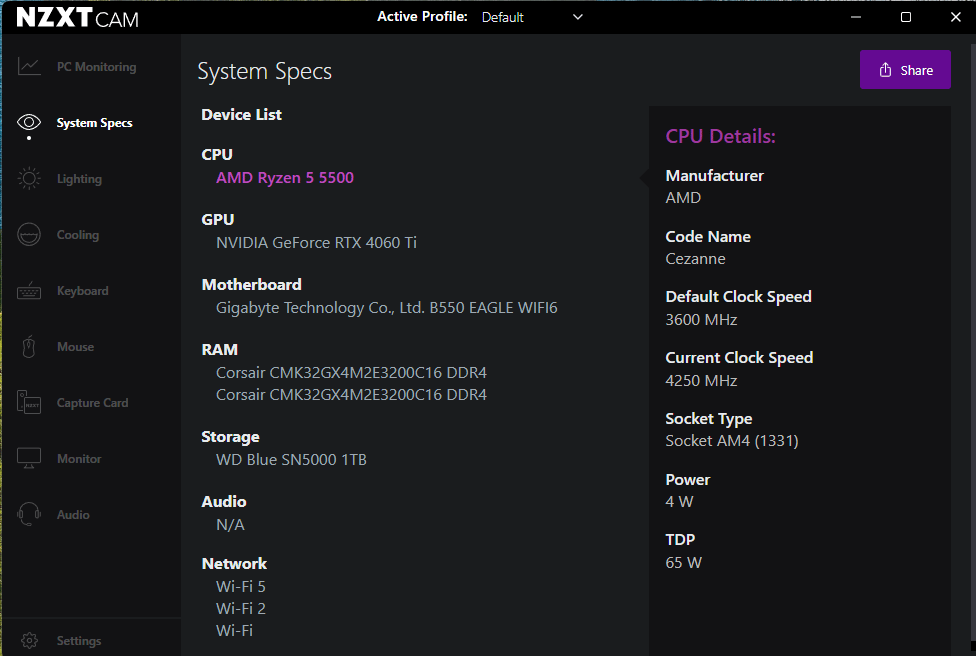Select NVIDIA GeForce RTX 4060 Ti device
This screenshot has width=976, height=656.
click(316, 243)
